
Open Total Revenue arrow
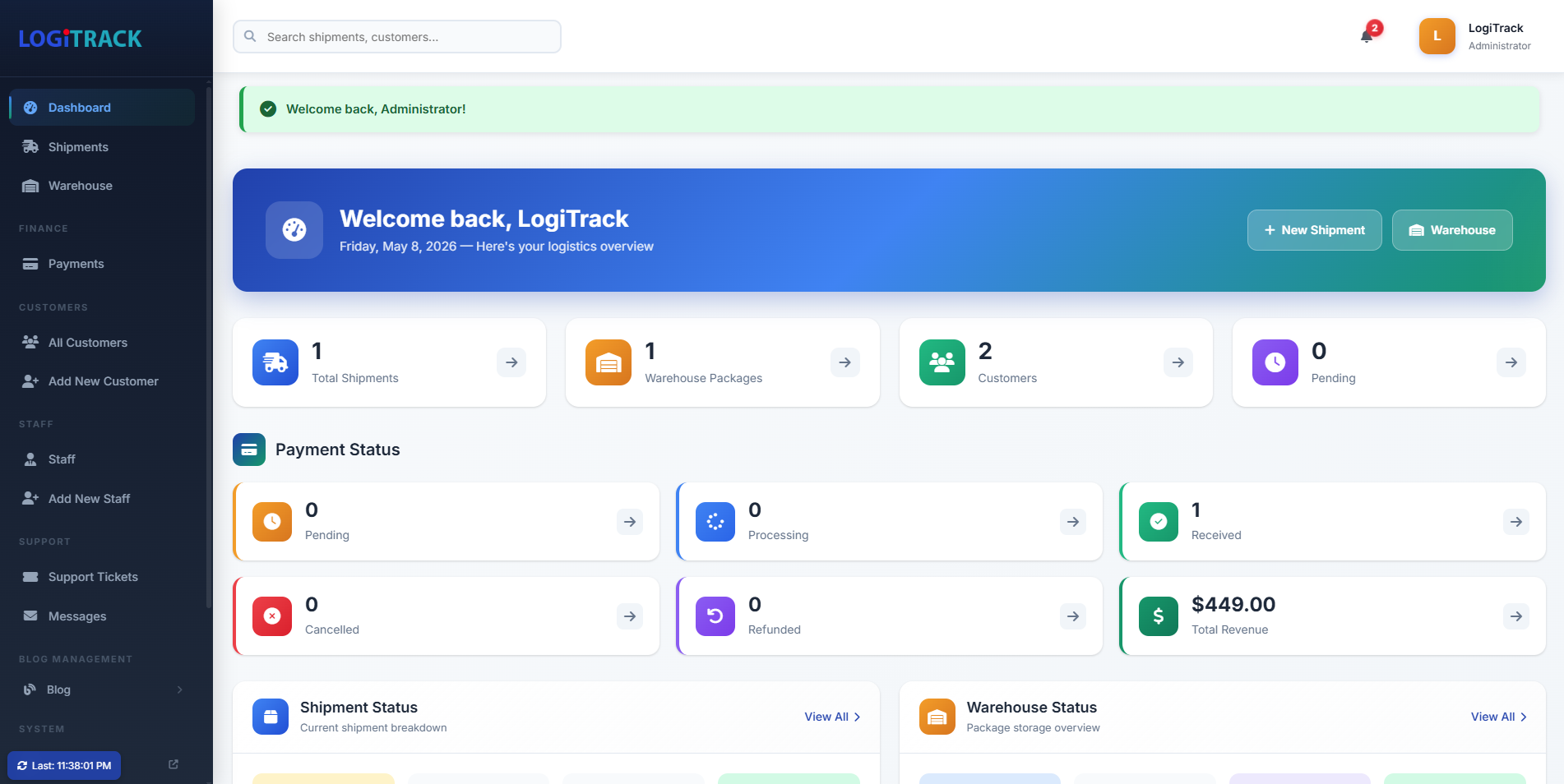click(1516, 616)
